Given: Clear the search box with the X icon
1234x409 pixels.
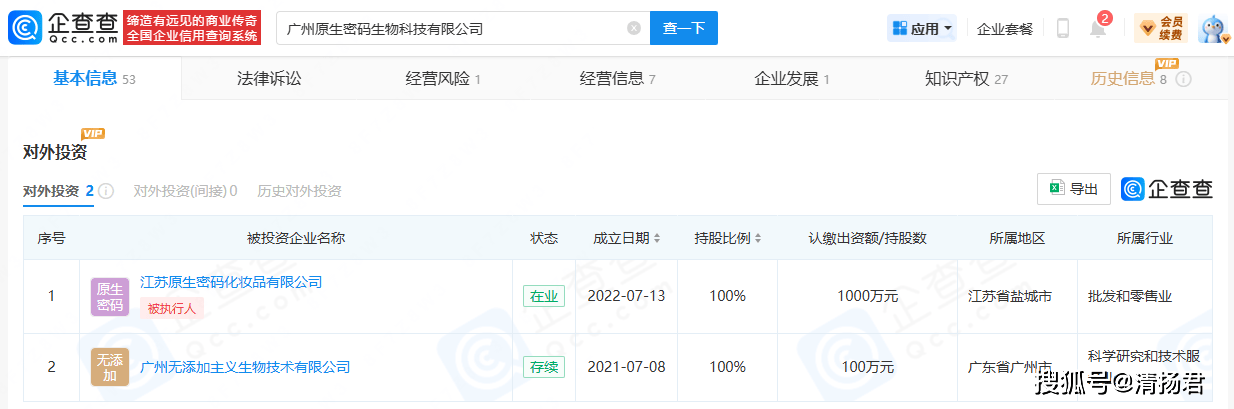Looking at the screenshot, I should tap(634, 28).
